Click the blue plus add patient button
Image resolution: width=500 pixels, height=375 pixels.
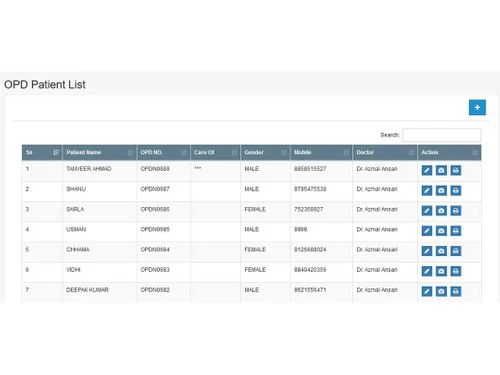coord(477,107)
